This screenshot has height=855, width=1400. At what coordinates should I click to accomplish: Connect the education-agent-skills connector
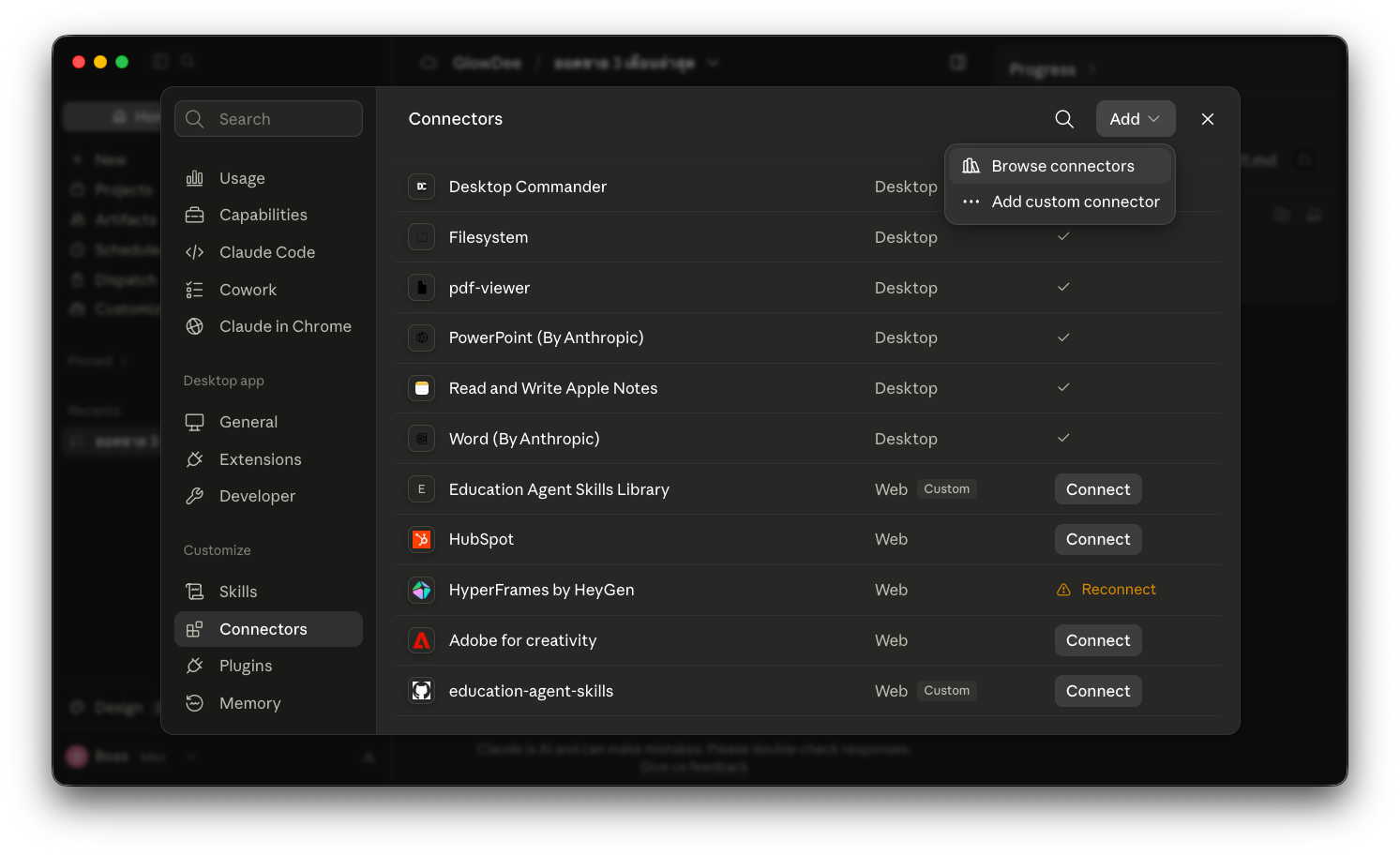tap(1098, 691)
